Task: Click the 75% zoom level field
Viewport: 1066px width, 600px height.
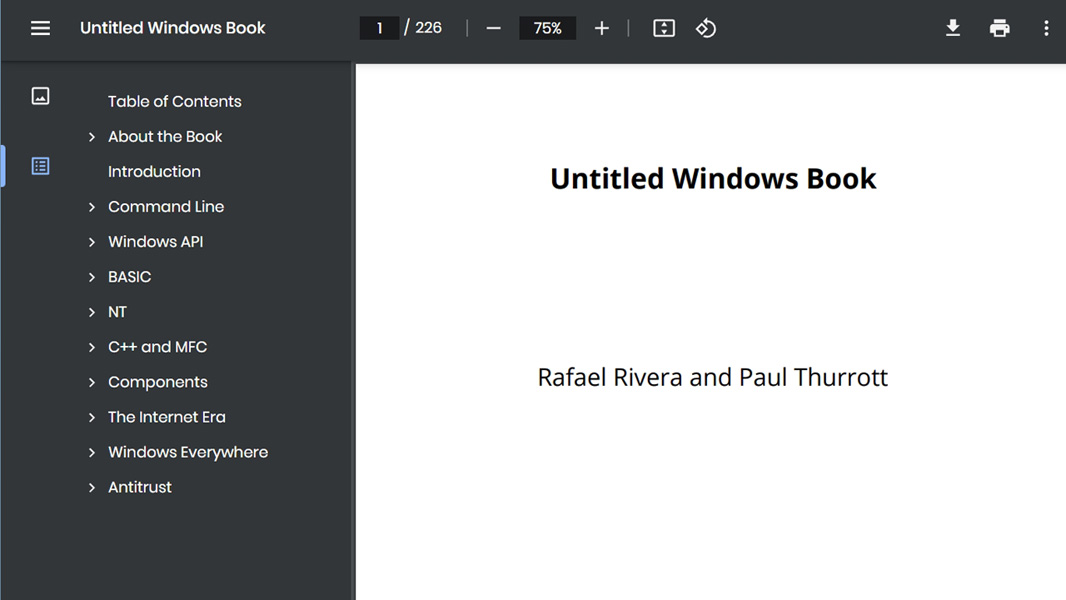Action: point(547,28)
